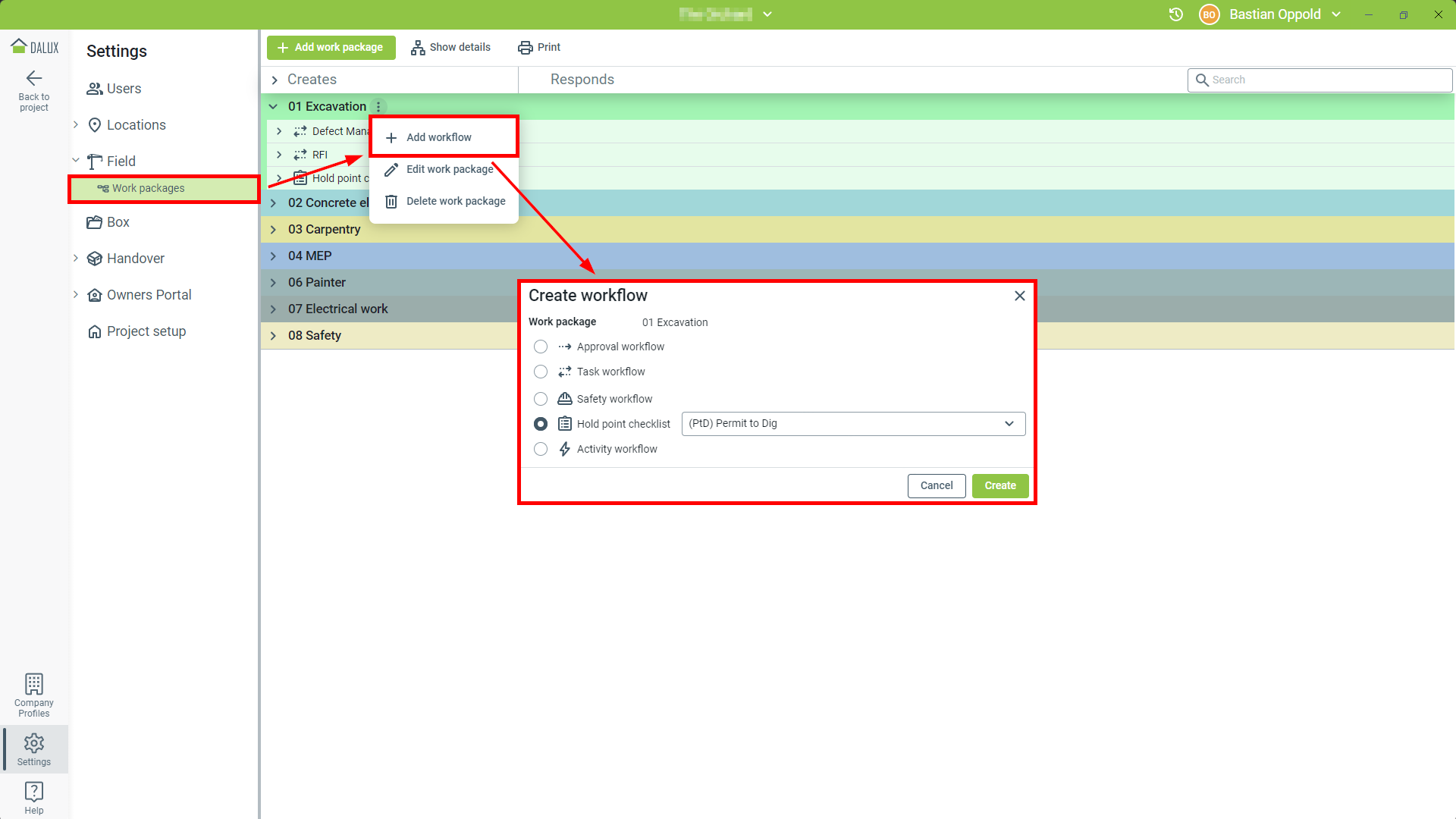Select the Task workflow radio button
This screenshot has height=819, width=1456.
[541, 372]
